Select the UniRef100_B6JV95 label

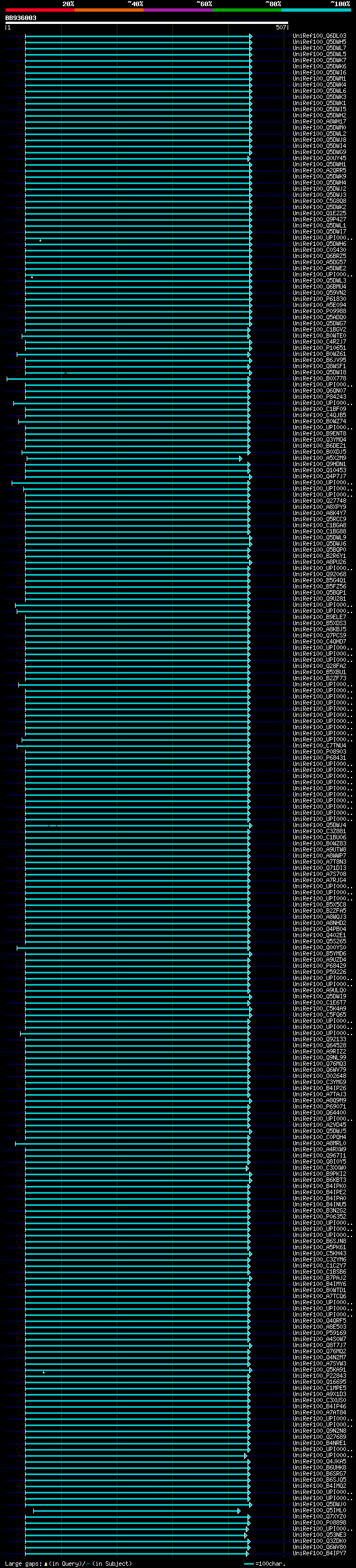coord(319,360)
